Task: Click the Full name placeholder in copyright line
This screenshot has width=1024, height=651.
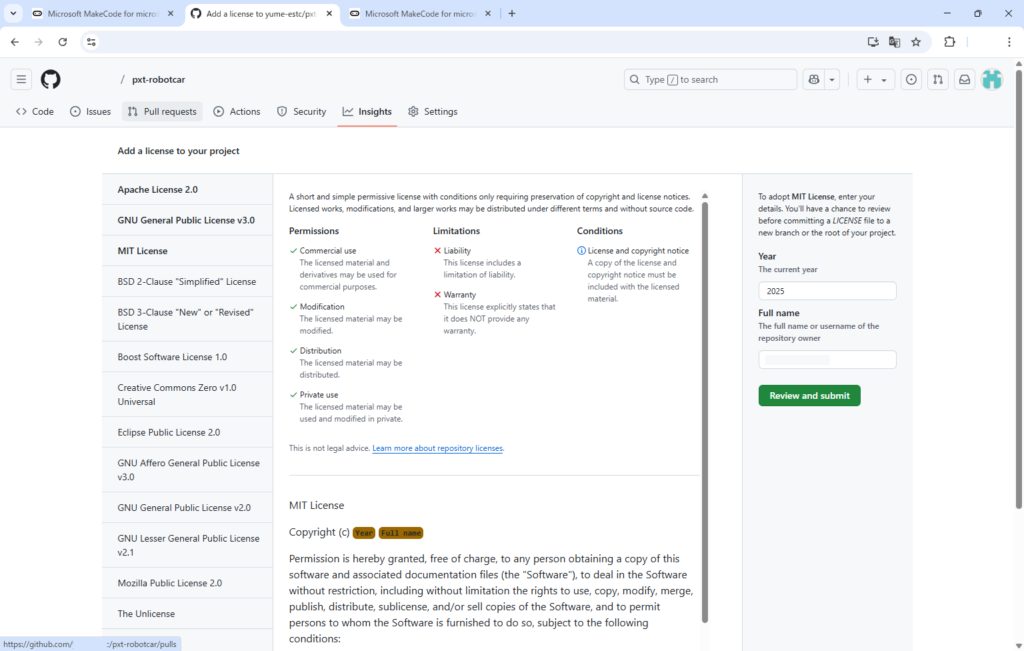Action: click(x=401, y=533)
